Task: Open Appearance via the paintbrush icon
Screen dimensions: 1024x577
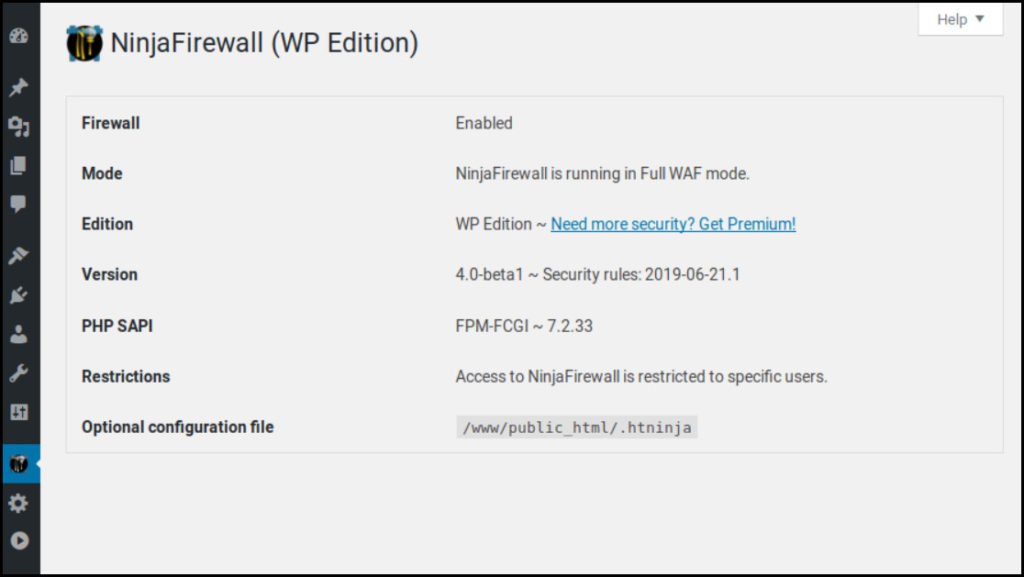Action: tap(18, 257)
